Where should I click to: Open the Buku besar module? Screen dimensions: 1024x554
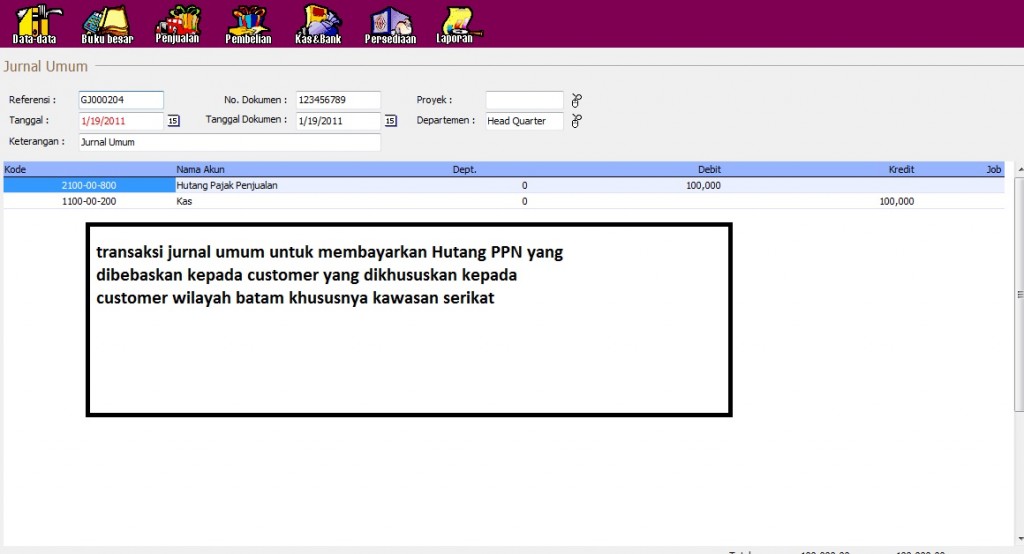point(106,24)
